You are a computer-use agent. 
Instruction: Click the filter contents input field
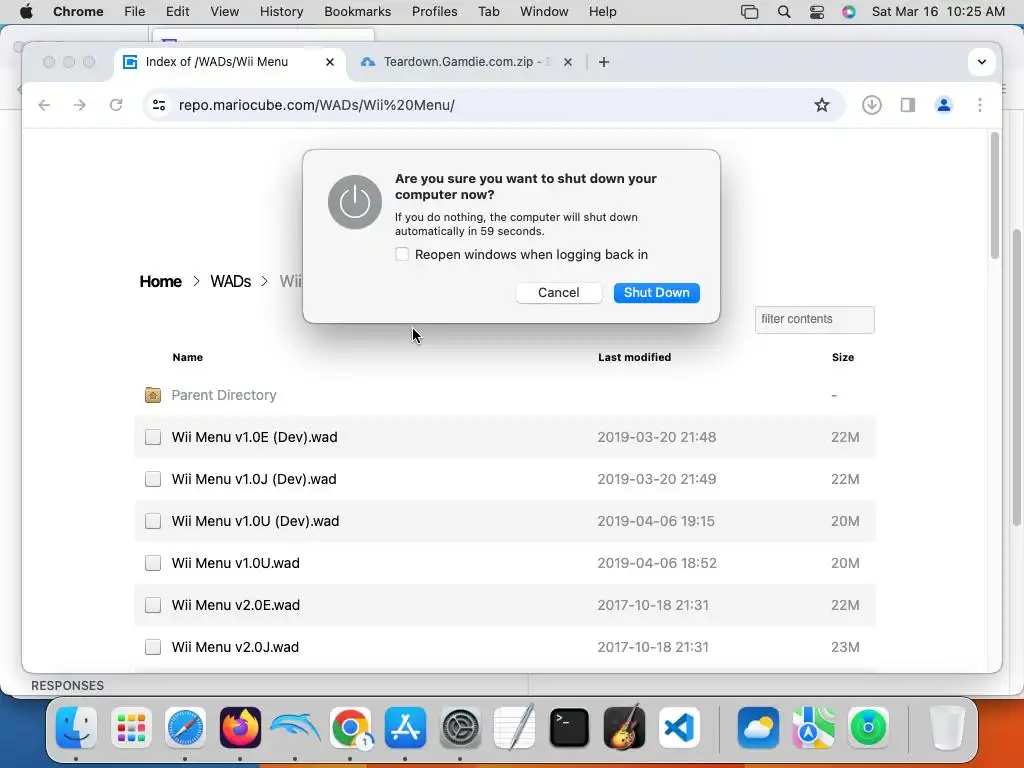click(814, 319)
